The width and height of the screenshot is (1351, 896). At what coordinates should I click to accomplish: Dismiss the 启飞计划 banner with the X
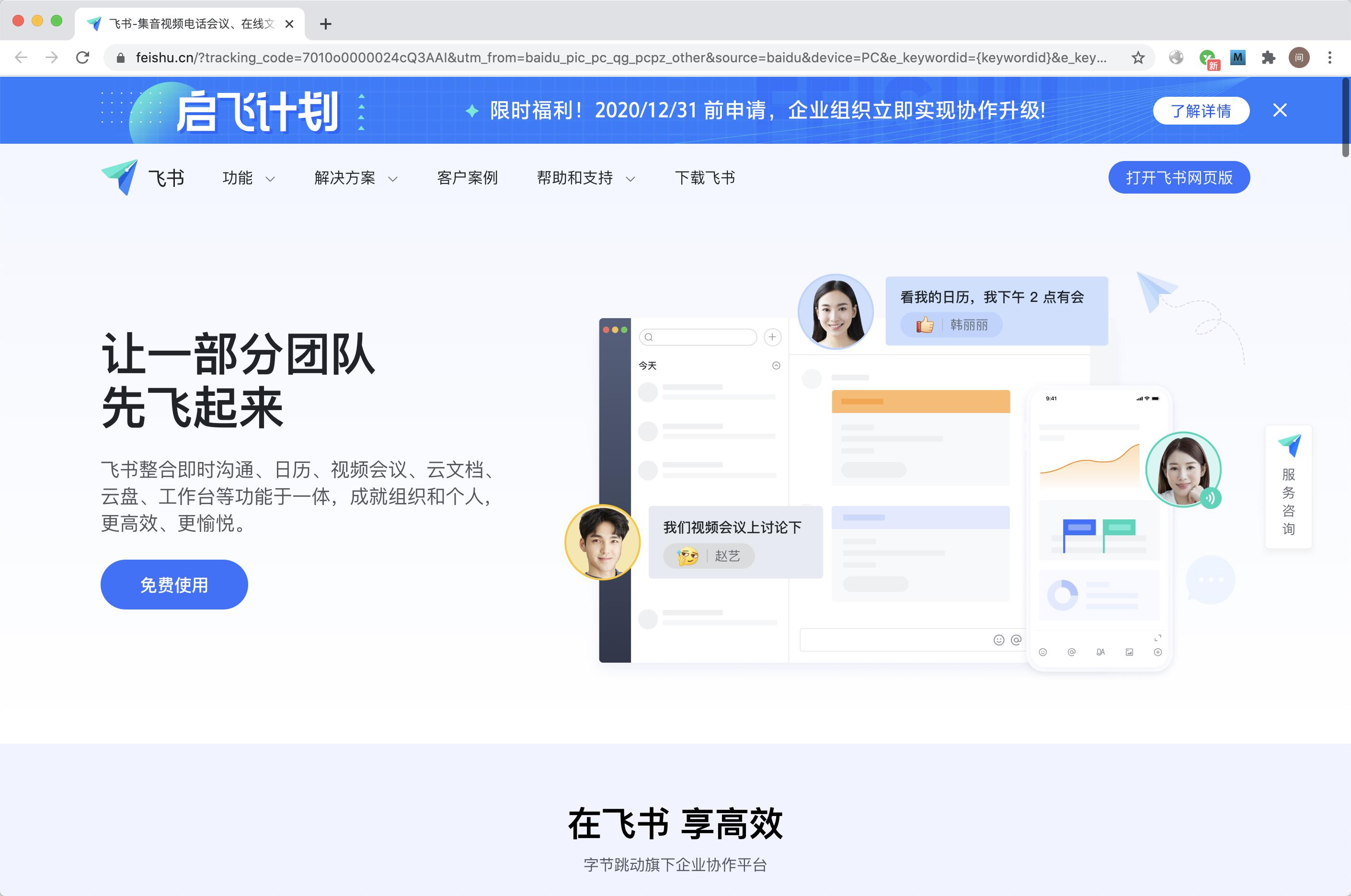tap(1280, 111)
